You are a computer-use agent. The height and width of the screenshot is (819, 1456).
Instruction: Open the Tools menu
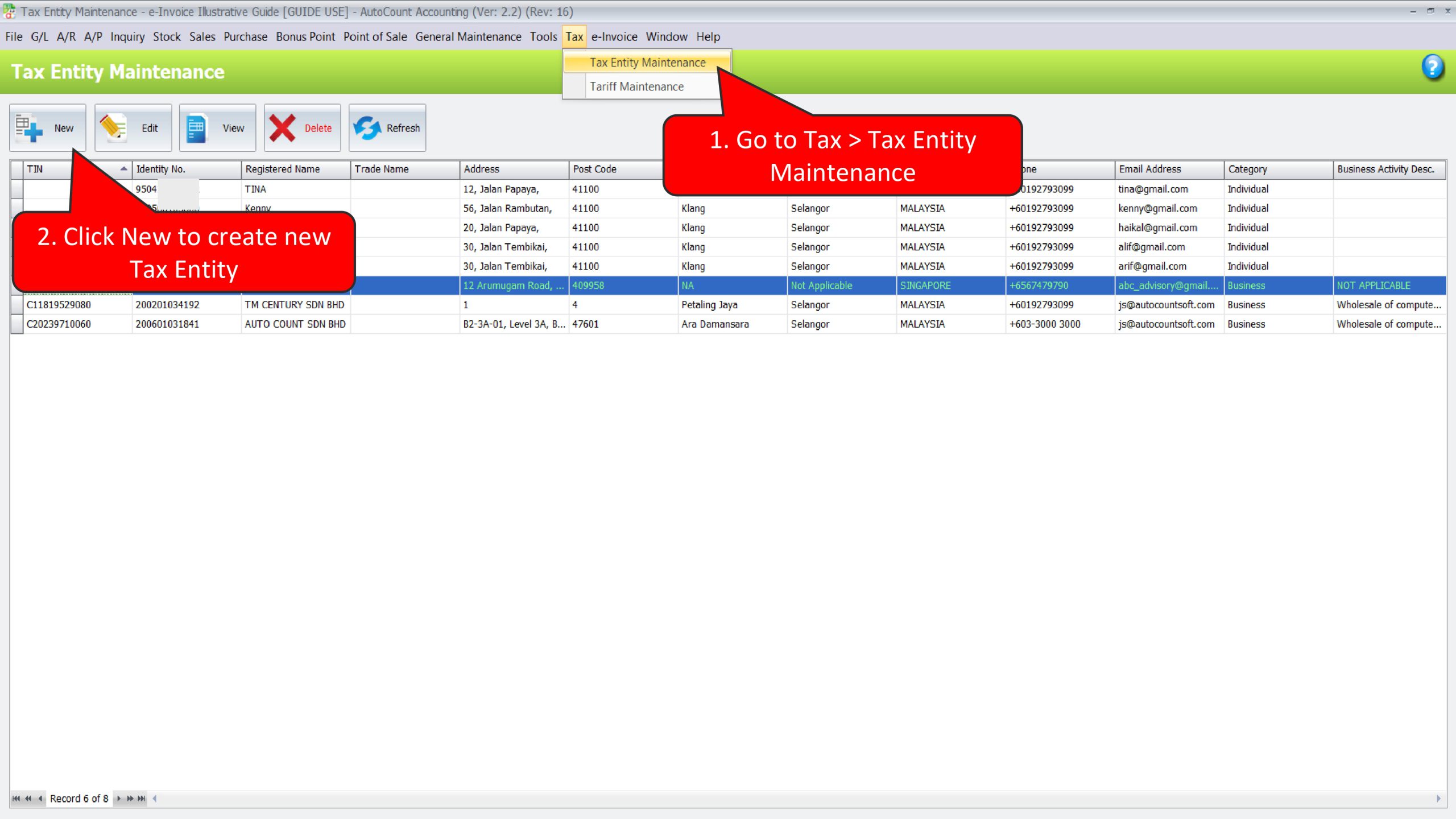543,37
